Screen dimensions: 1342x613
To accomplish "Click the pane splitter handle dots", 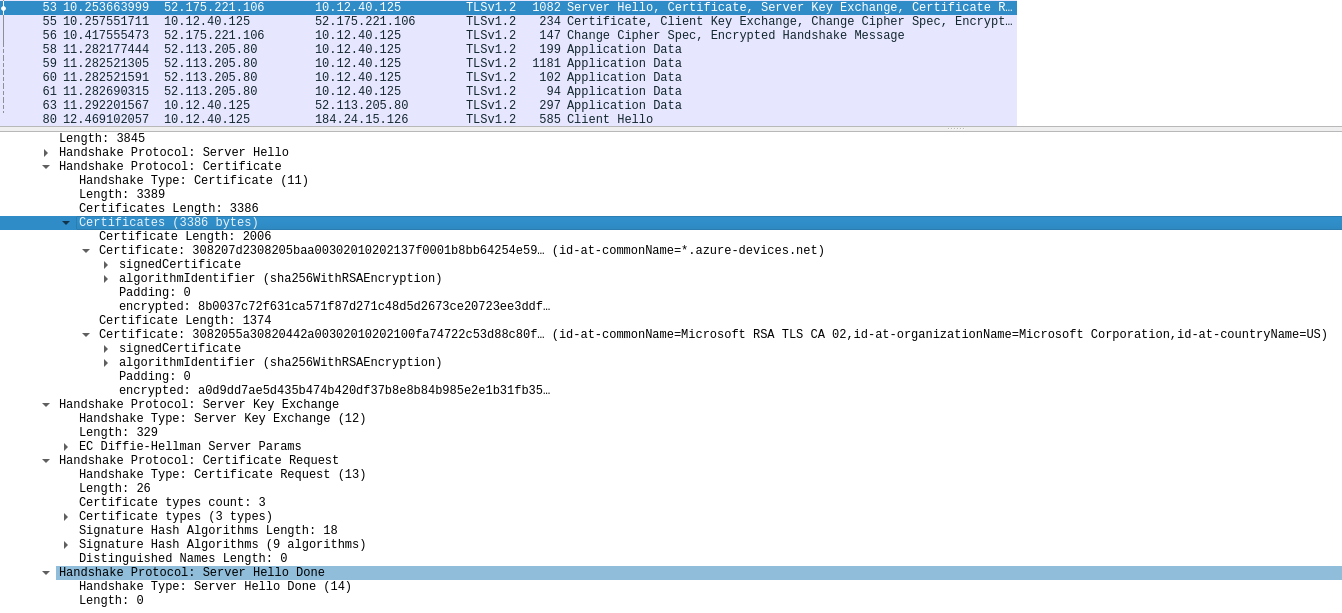I will pos(956,129).
